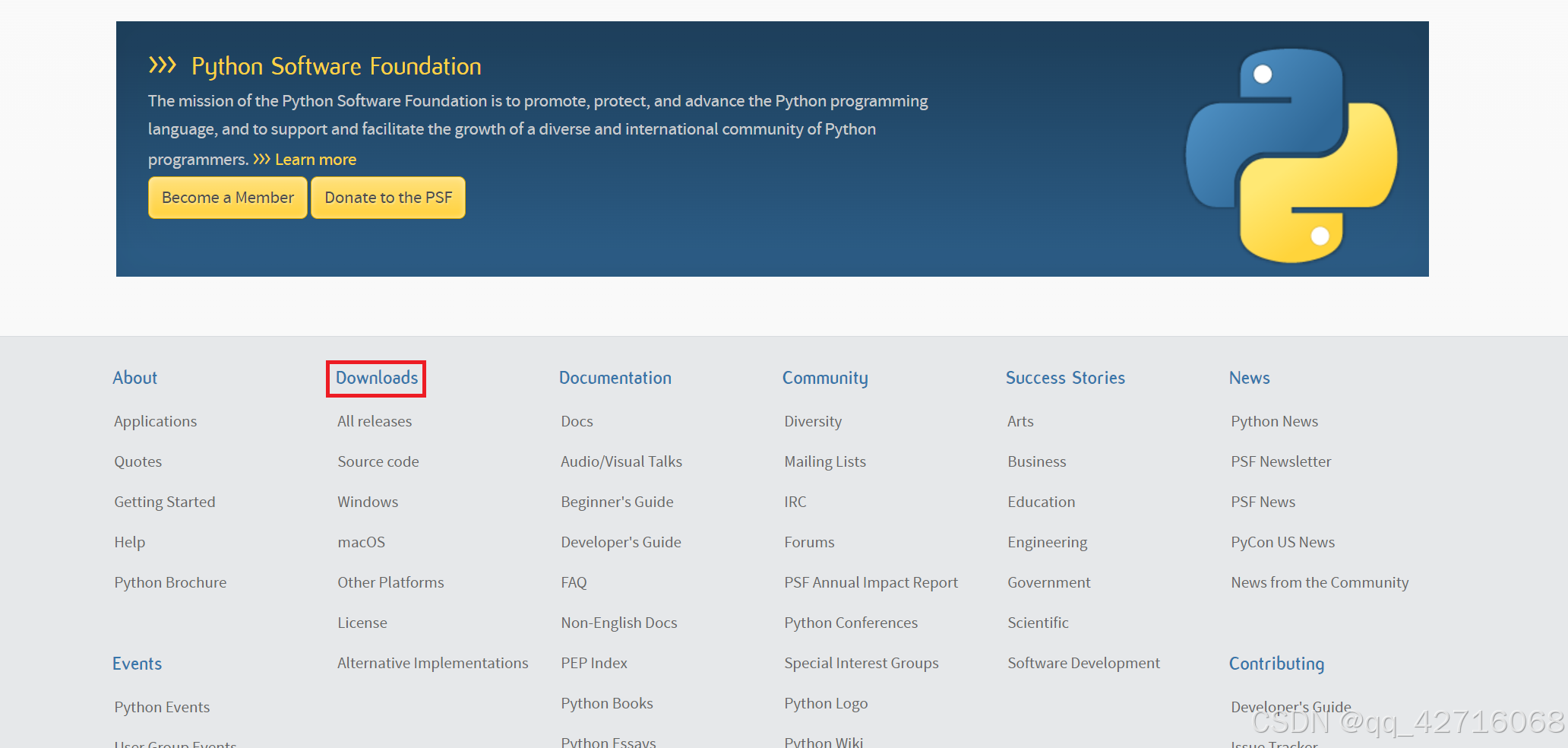View All releases under Downloads
The width and height of the screenshot is (1568, 748).
(x=375, y=421)
